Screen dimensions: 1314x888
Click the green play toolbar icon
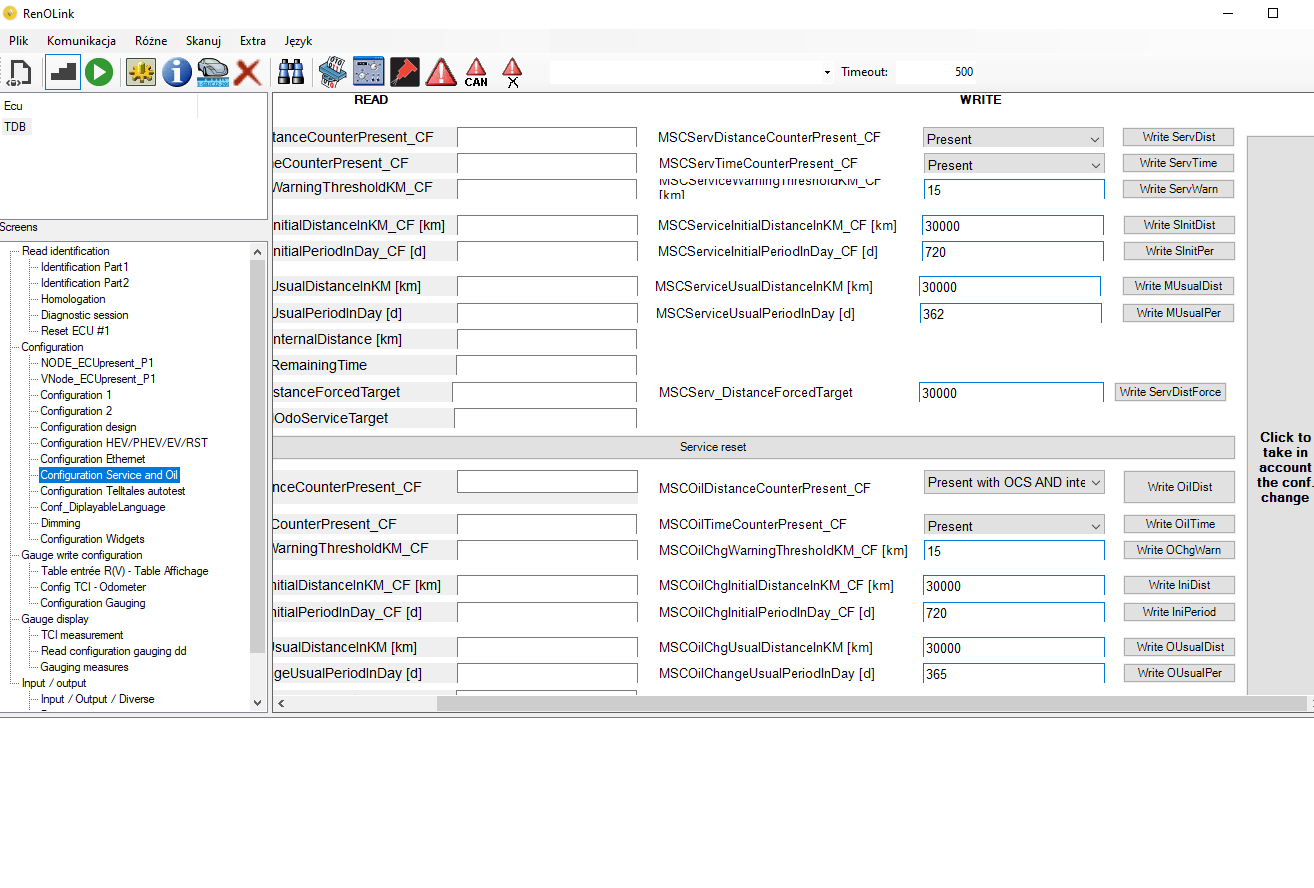pyautogui.click(x=99, y=72)
